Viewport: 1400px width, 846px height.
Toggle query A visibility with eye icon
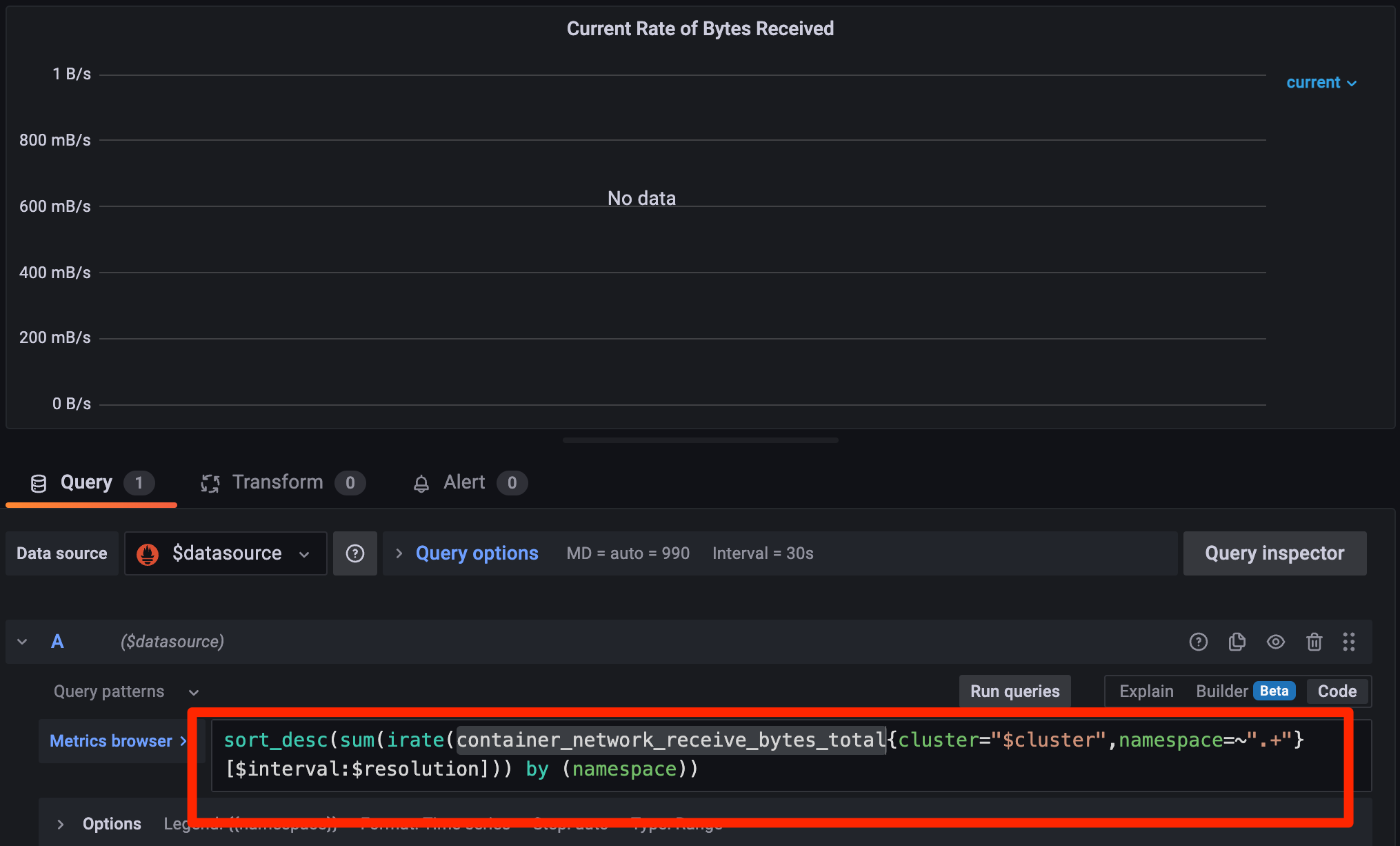(x=1275, y=641)
